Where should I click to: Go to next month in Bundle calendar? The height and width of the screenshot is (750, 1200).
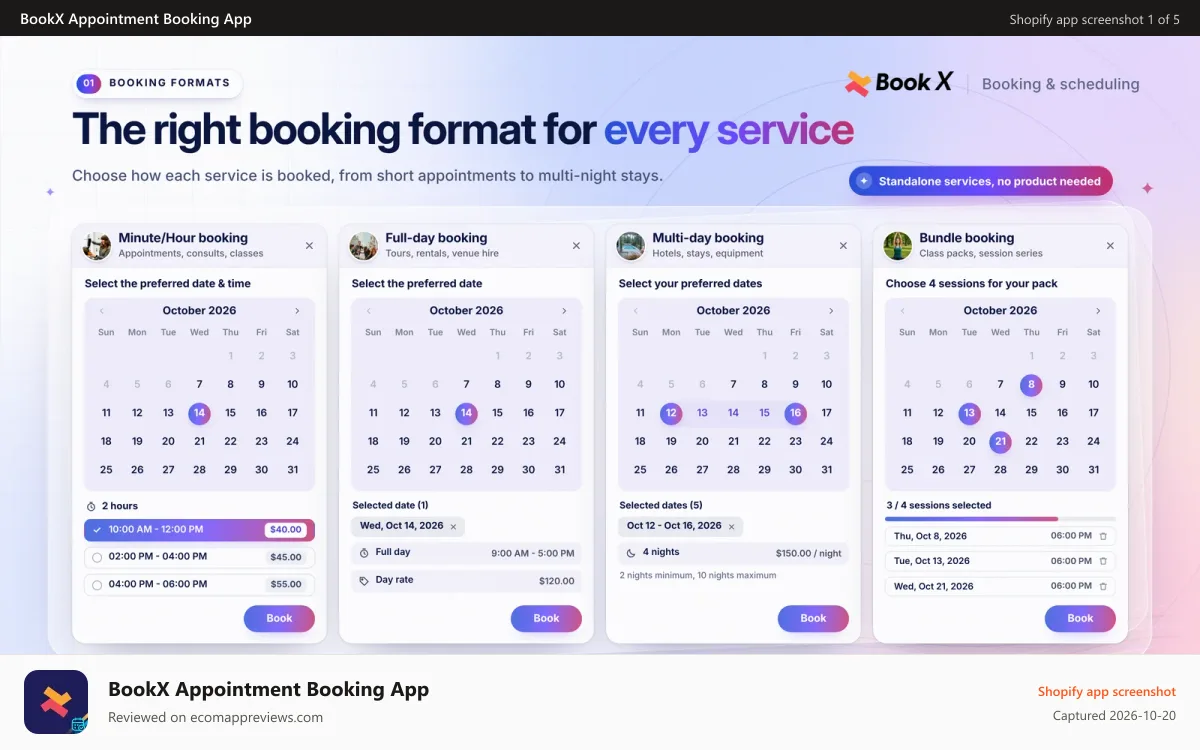tap(1098, 311)
